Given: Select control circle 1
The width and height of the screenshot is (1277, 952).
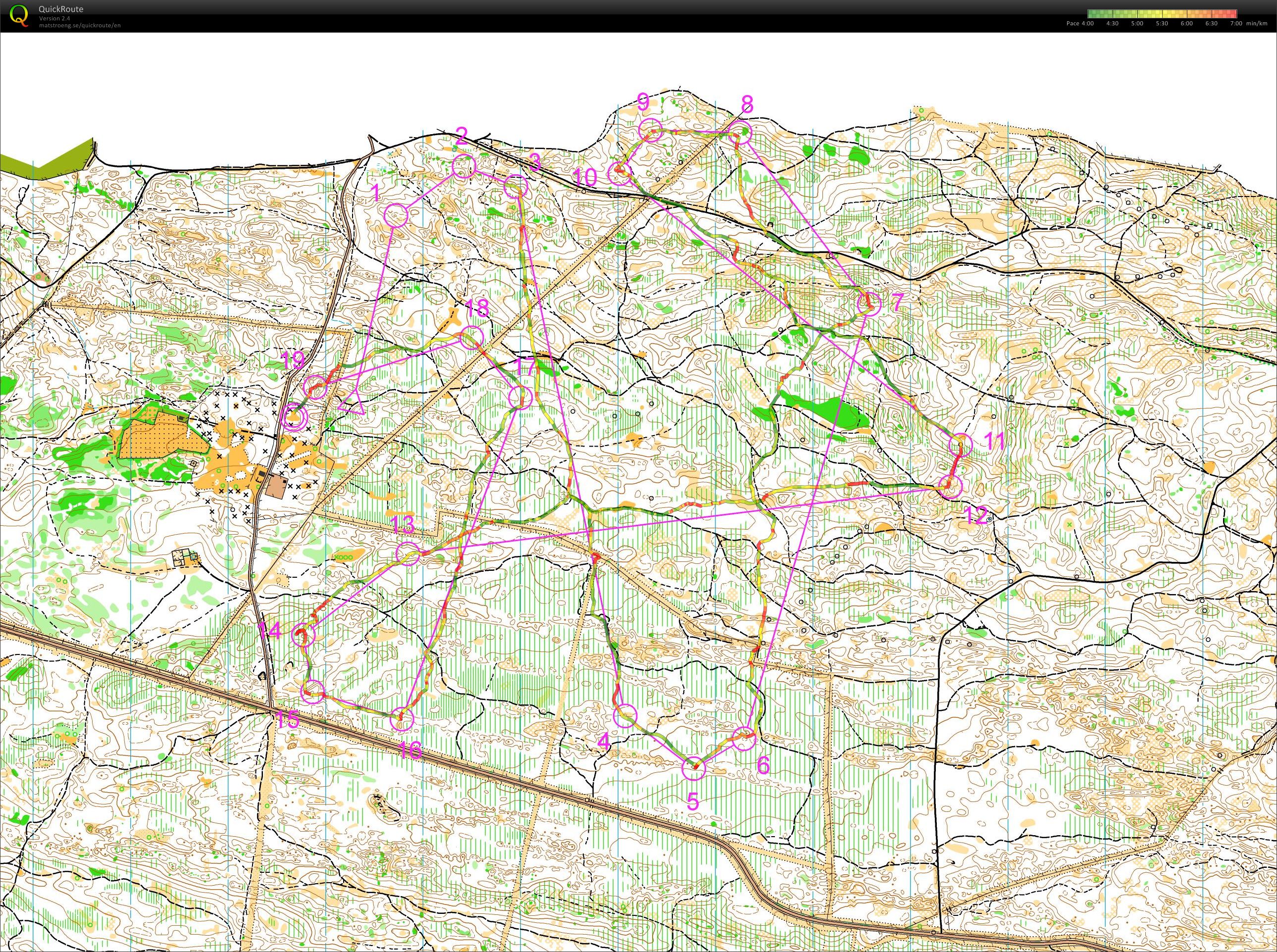Looking at the screenshot, I should click(x=396, y=216).
